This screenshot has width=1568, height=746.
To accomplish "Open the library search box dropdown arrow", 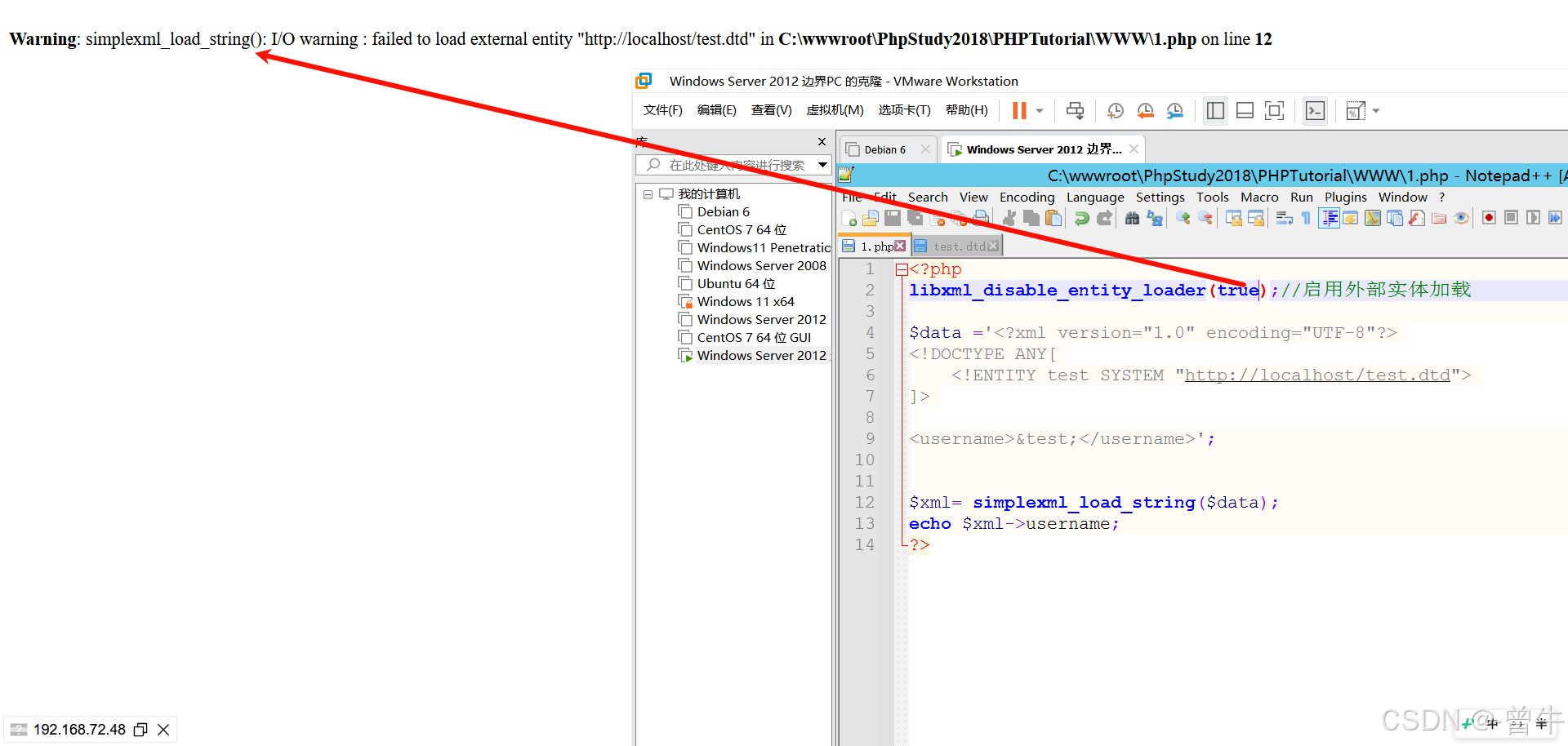I will pyautogui.click(x=822, y=165).
